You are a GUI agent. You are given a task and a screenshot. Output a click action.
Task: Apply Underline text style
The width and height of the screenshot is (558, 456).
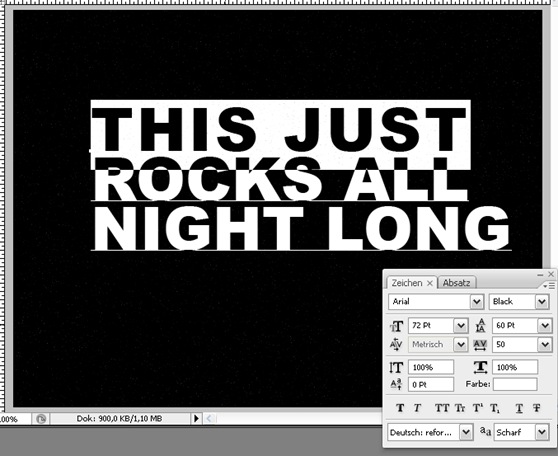(519, 408)
